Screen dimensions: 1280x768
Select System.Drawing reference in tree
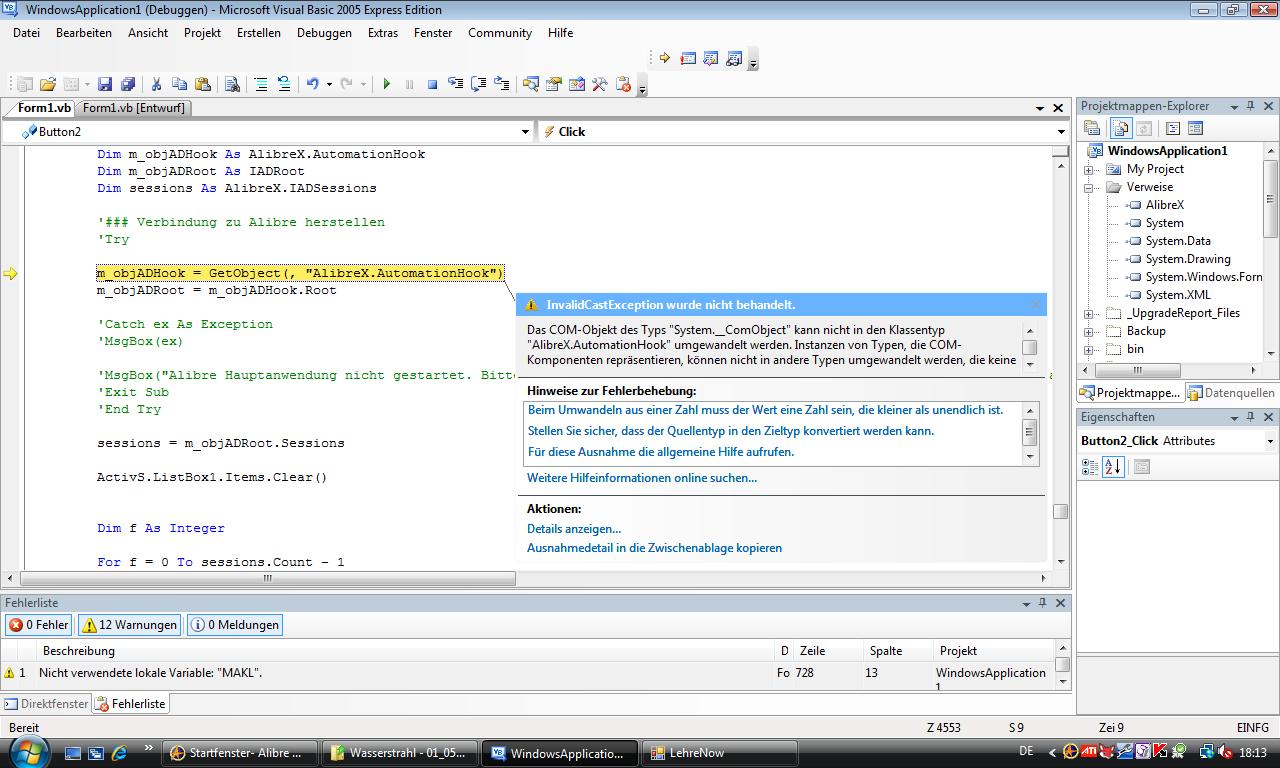pyautogui.click(x=1188, y=259)
